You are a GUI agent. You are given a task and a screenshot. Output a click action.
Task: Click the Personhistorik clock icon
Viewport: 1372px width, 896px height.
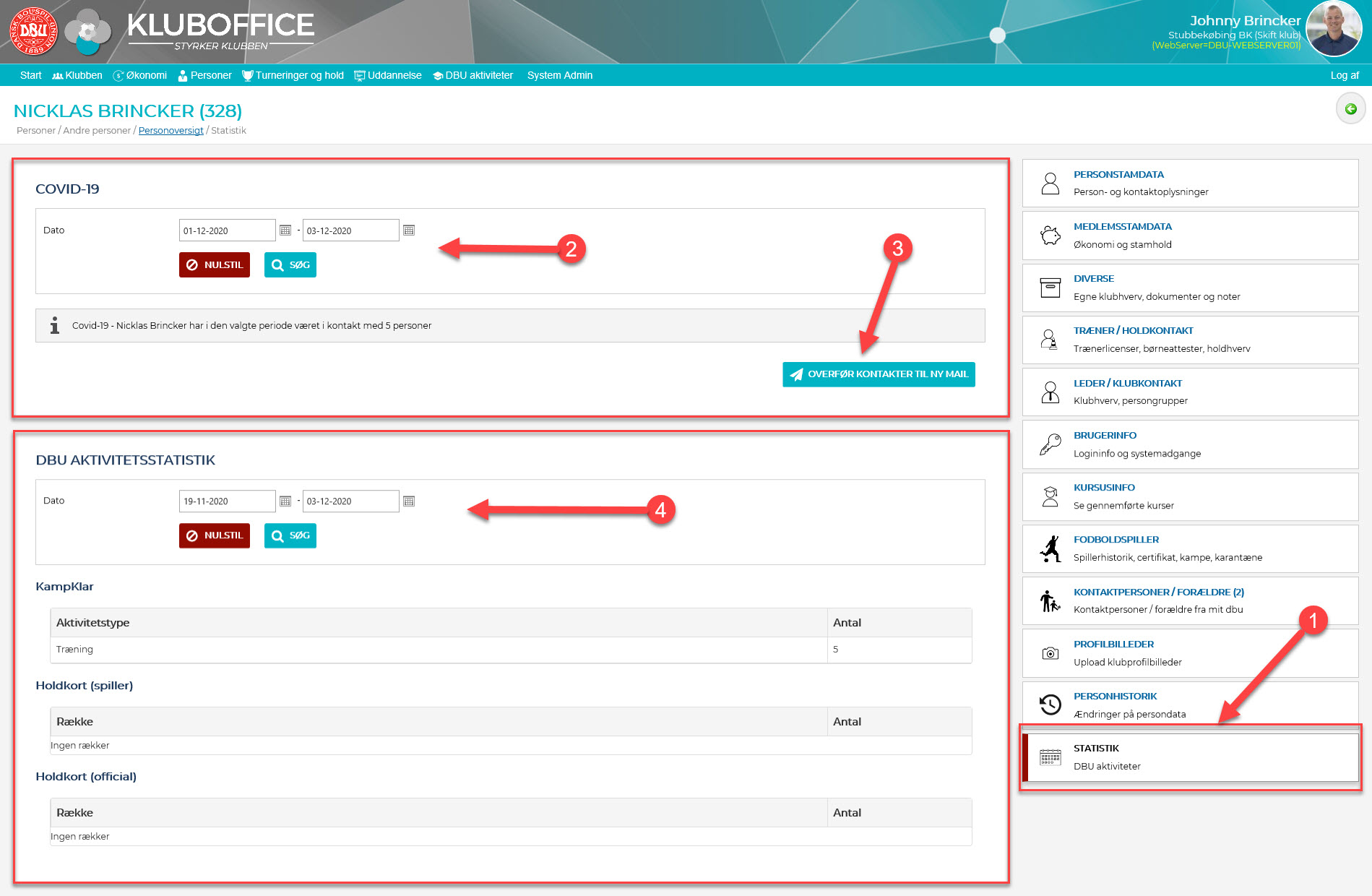tap(1050, 705)
